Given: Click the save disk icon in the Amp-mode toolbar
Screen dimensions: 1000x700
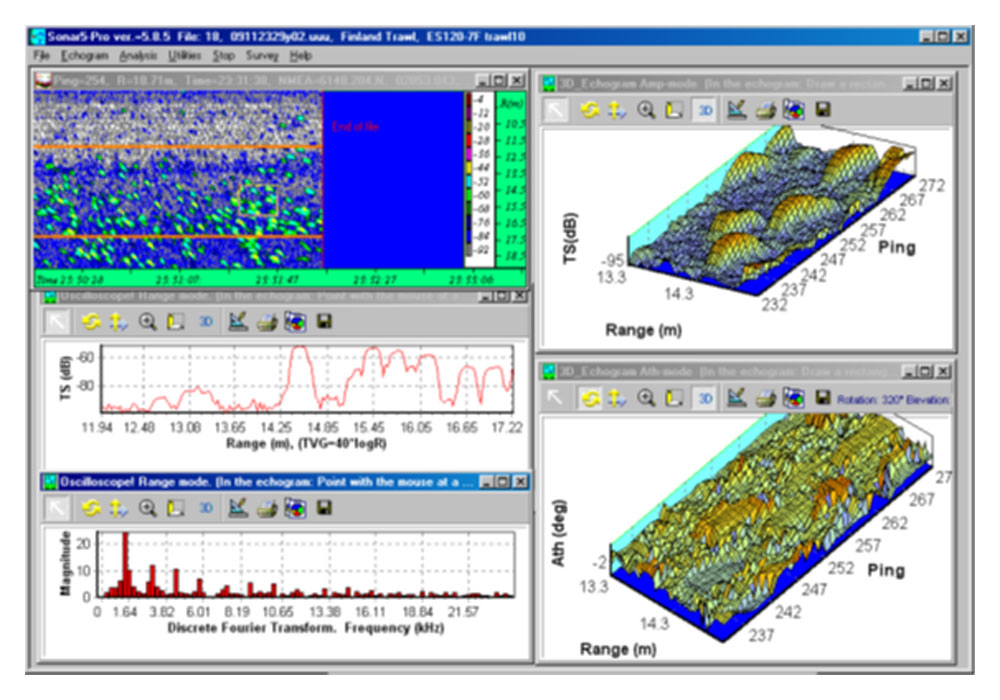Looking at the screenshot, I should (823, 110).
